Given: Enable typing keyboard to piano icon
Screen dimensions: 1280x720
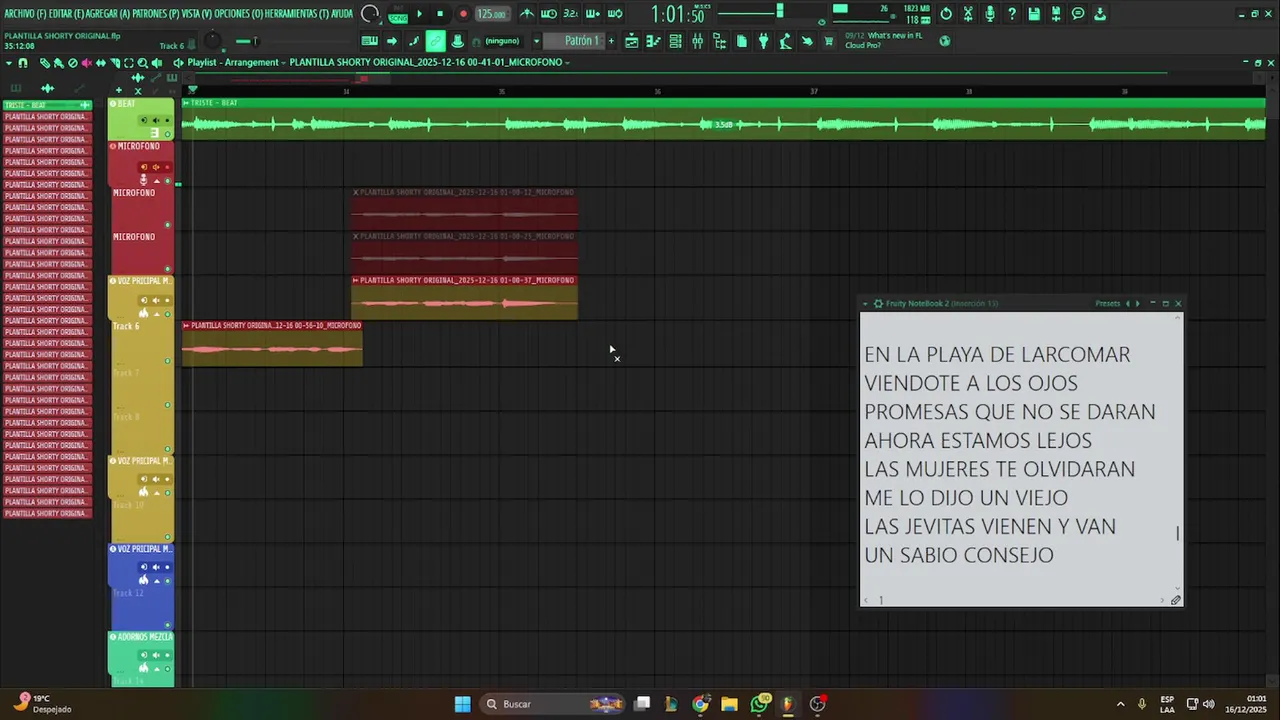Looking at the screenshot, I should (369, 41).
